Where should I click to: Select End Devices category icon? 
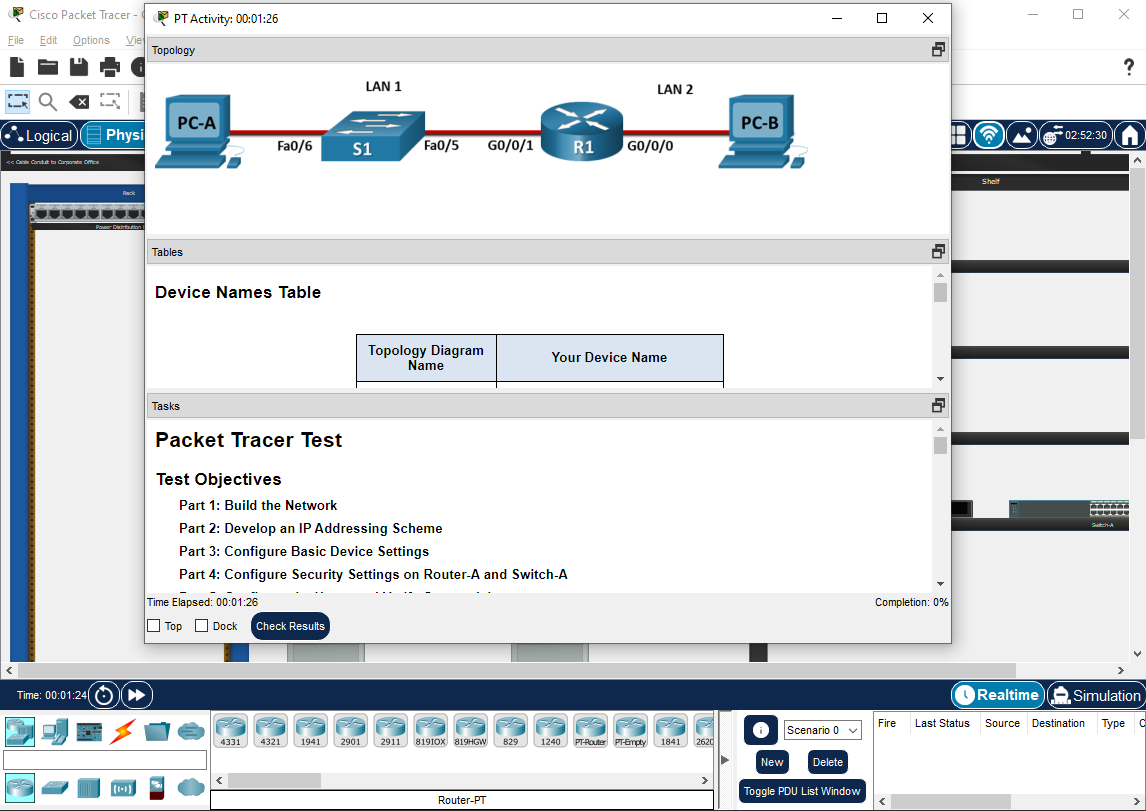tap(55, 731)
